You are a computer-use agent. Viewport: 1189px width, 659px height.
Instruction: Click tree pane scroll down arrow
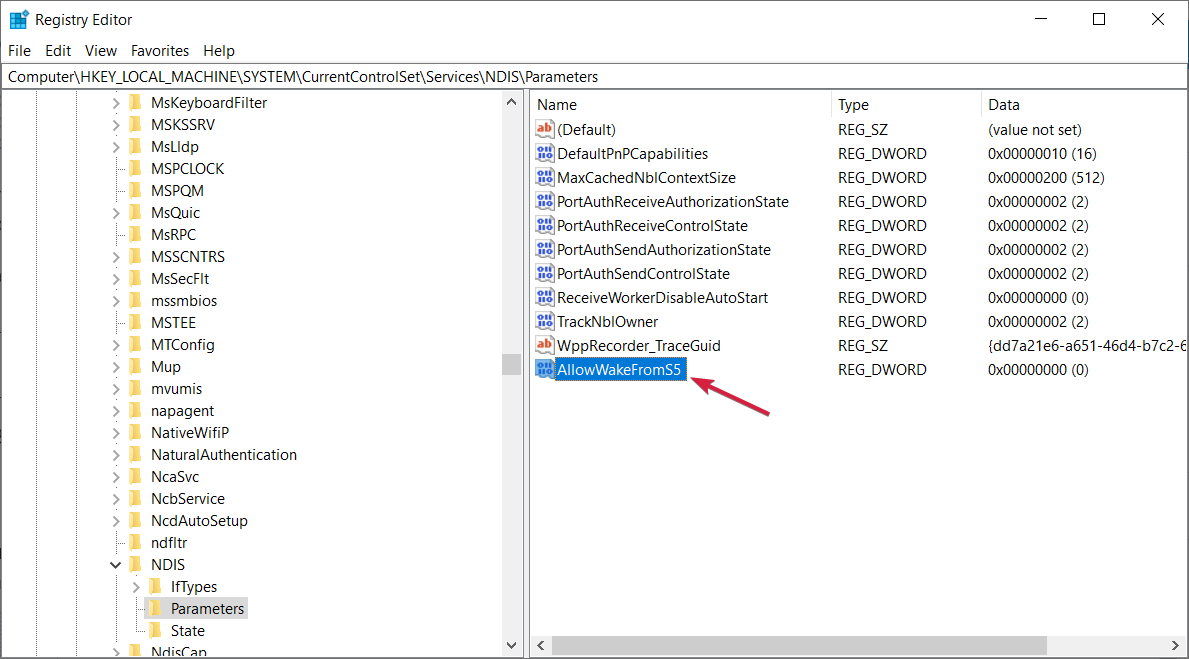[511, 645]
